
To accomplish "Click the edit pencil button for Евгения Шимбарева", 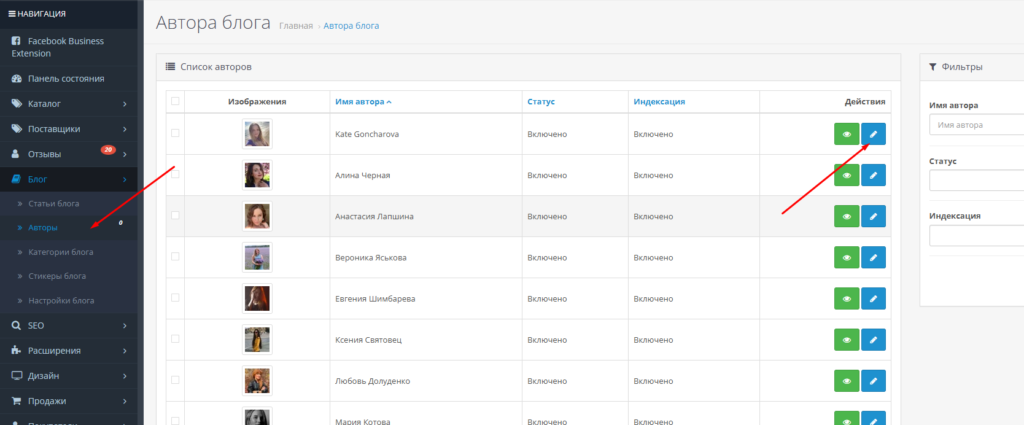I will (873, 298).
